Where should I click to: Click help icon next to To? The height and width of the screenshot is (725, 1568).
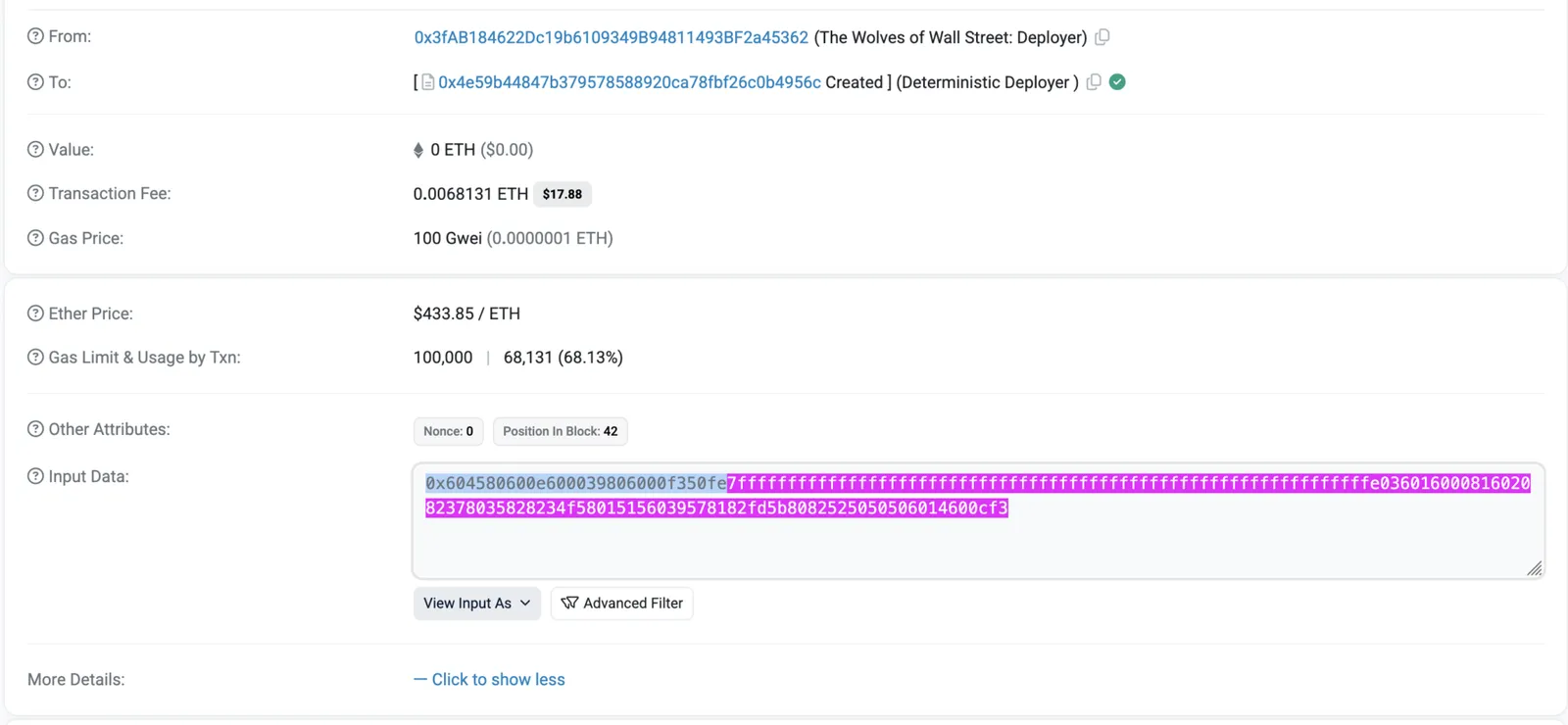tap(35, 82)
